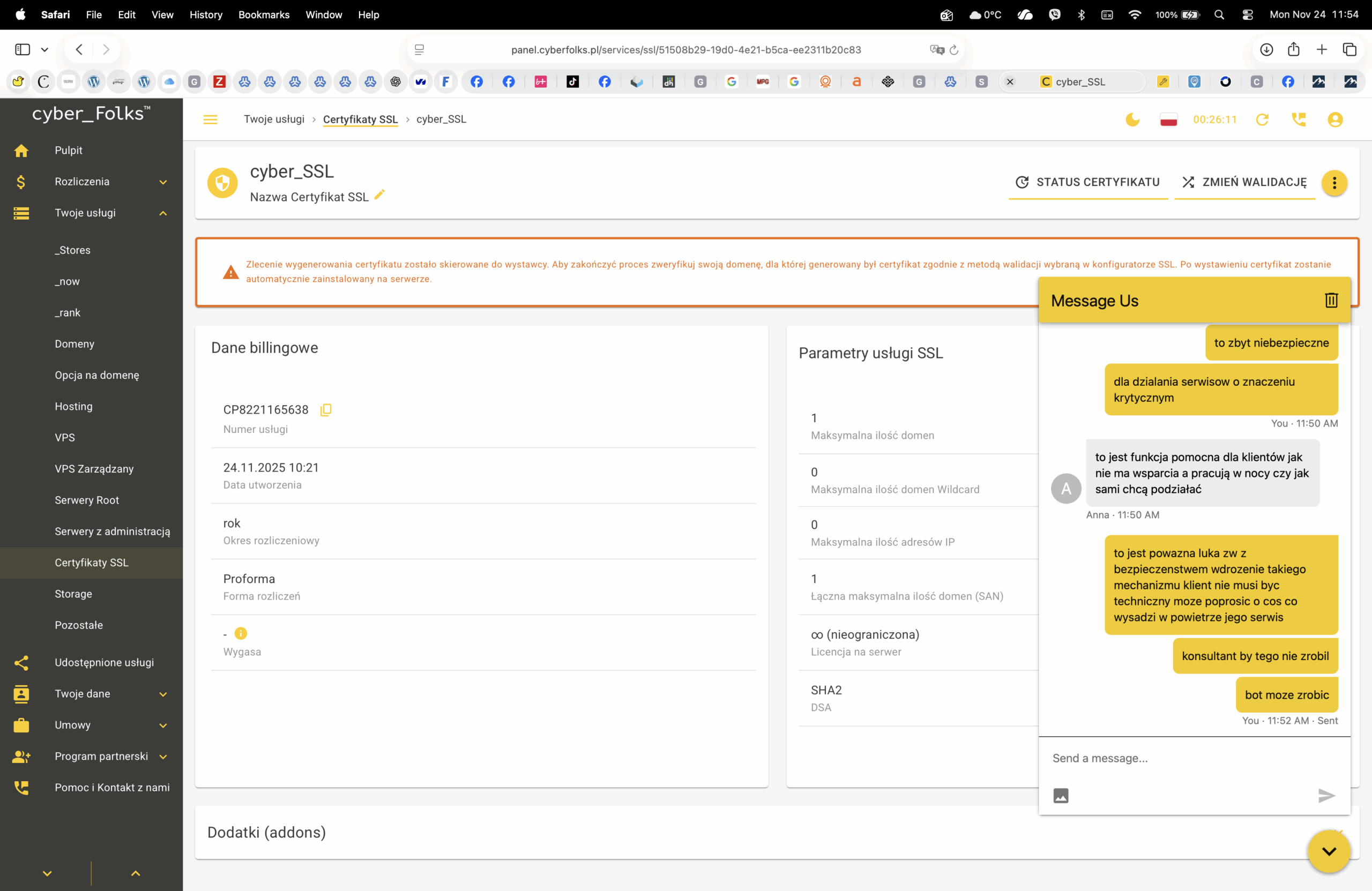The width and height of the screenshot is (1372, 891).
Task: Open the three-dot more options button
Action: (1334, 183)
